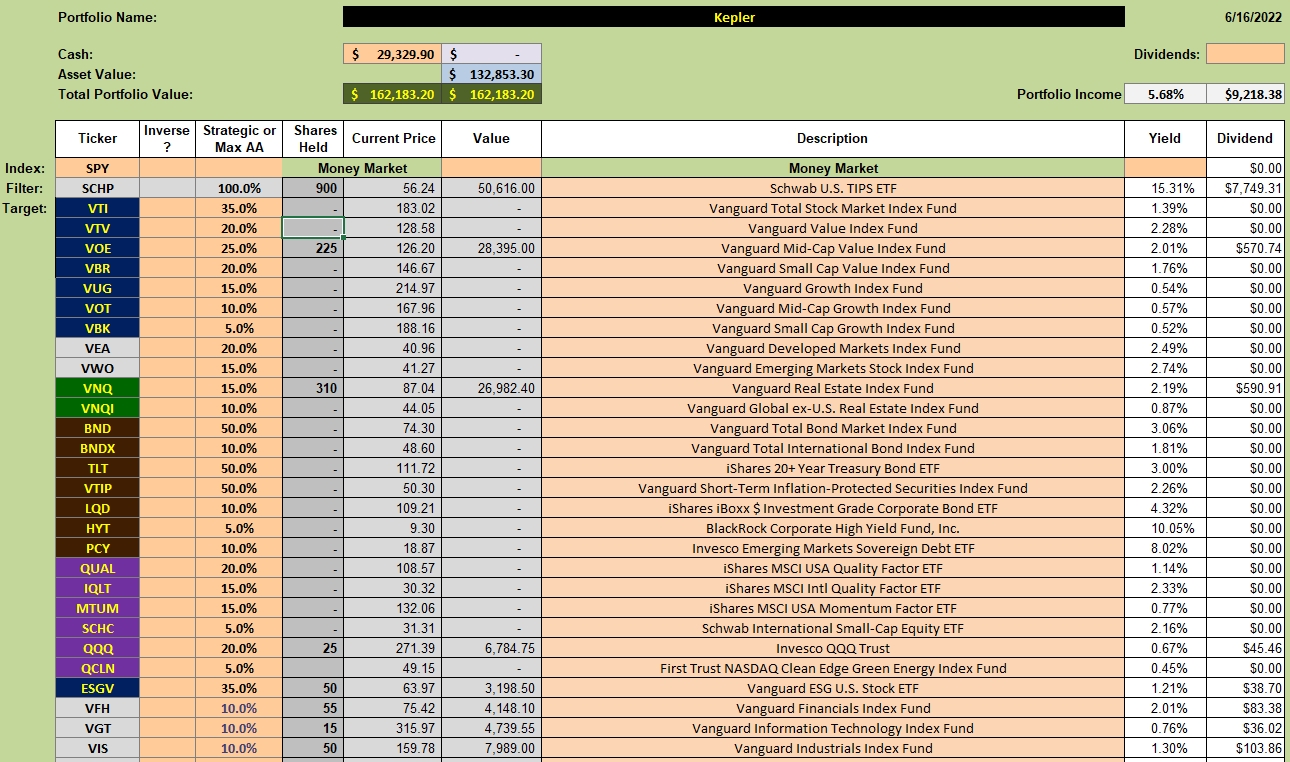Image resolution: width=1290 pixels, height=762 pixels.
Task: Select the SCHP ticker cell
Action: 97,188
